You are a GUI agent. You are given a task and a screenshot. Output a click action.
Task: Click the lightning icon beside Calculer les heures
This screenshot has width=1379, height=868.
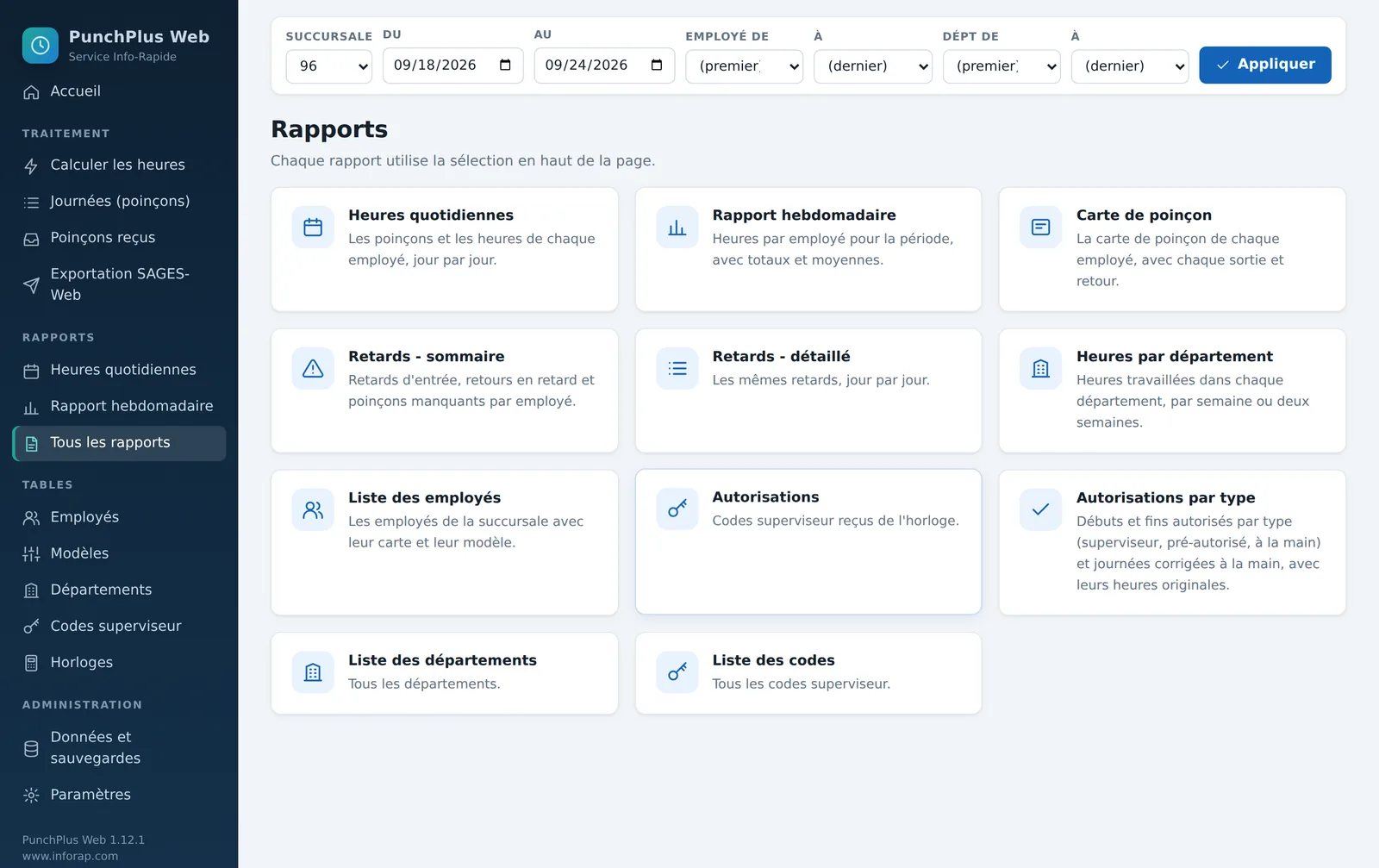tap(31, 165)
